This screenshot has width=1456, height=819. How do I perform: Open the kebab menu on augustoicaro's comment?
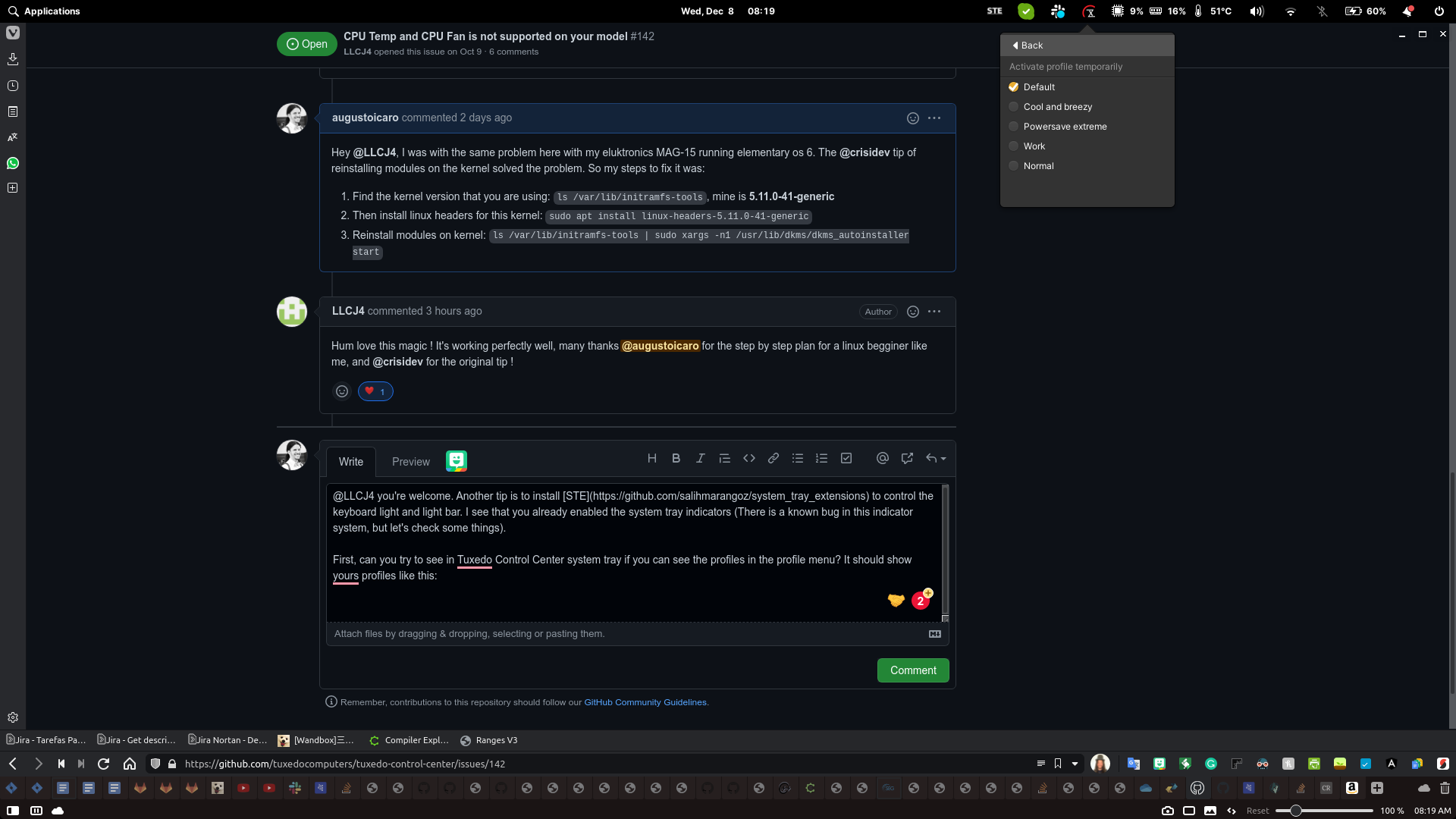click(x=934, y=118)
